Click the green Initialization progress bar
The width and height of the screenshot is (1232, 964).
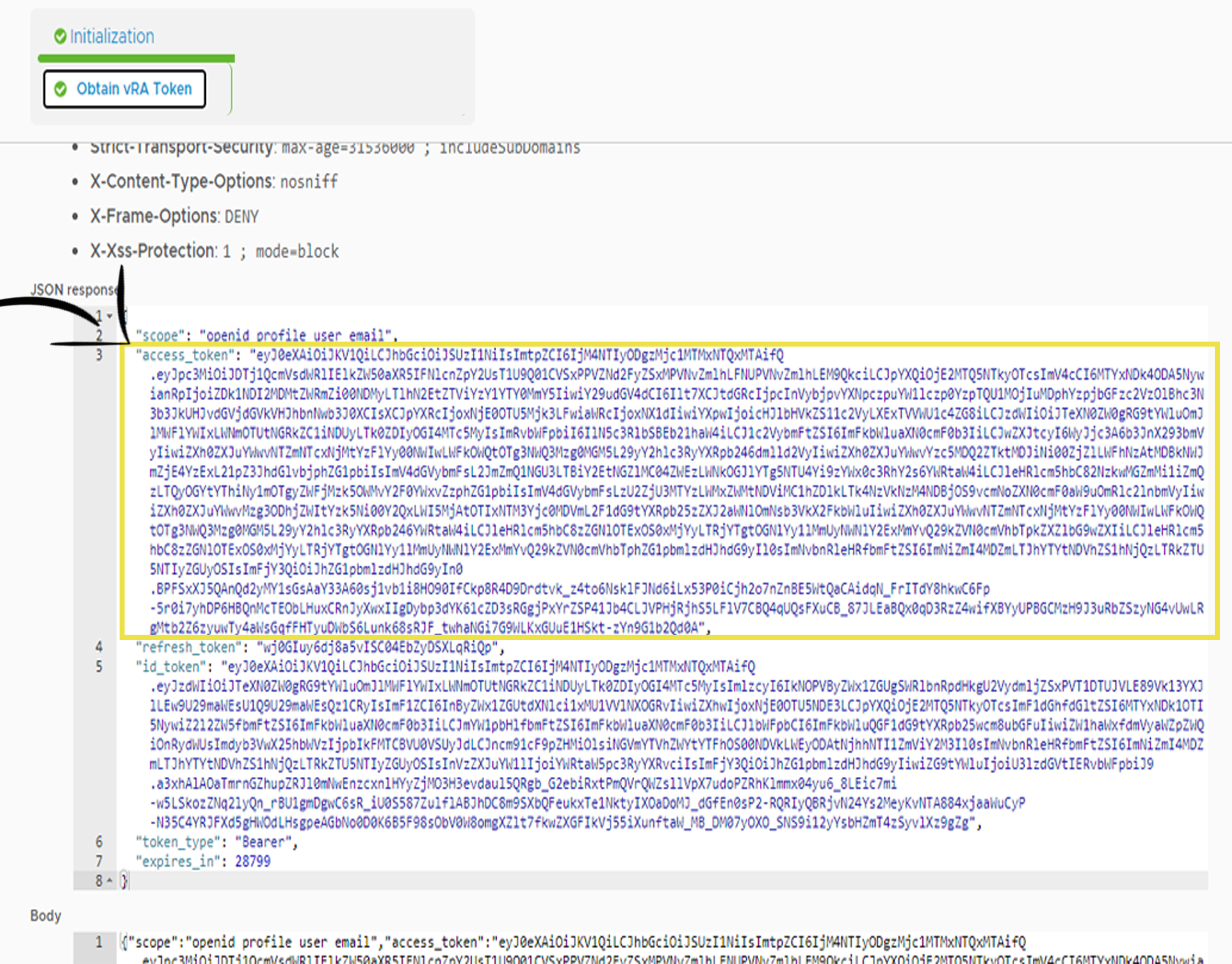pyautogui.click(x=136, y=58)
